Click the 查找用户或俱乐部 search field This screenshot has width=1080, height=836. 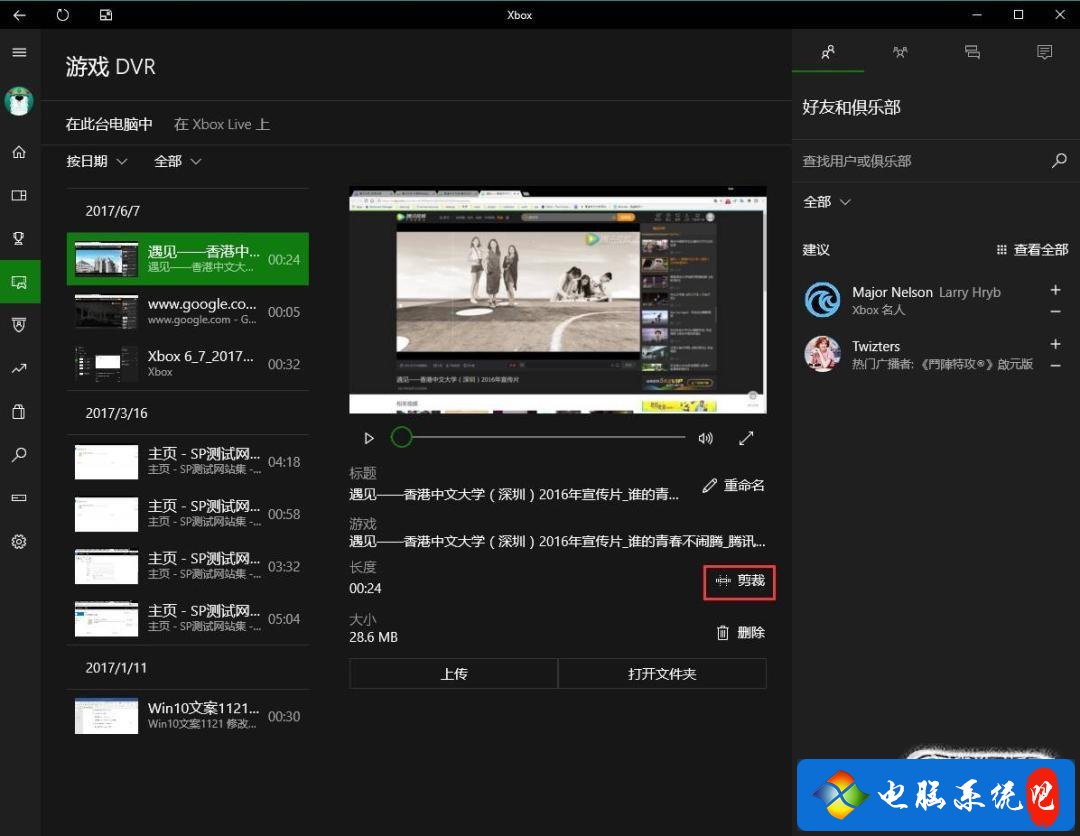point(923,161)
